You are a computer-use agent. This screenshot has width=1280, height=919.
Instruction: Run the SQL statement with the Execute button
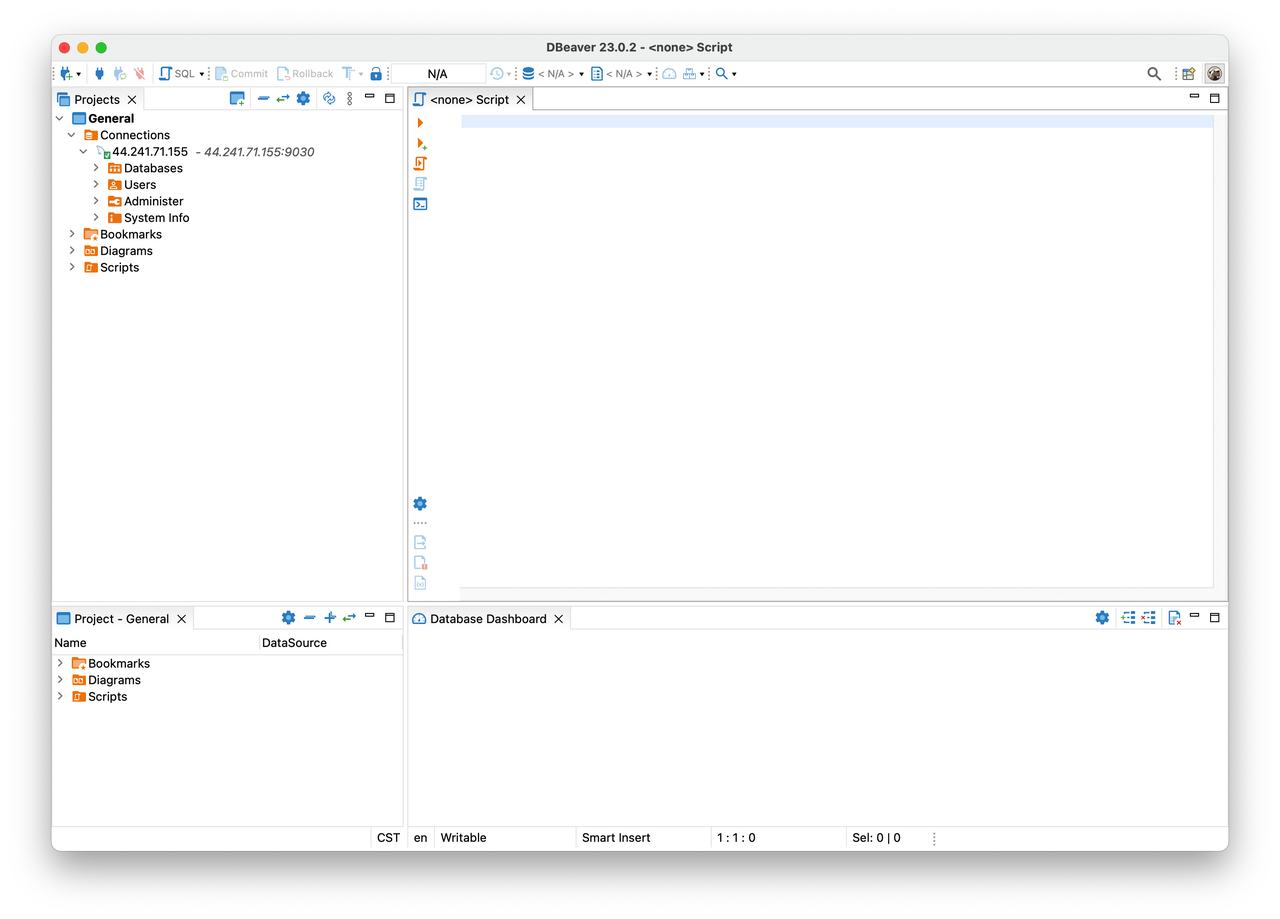pos(419,122)
